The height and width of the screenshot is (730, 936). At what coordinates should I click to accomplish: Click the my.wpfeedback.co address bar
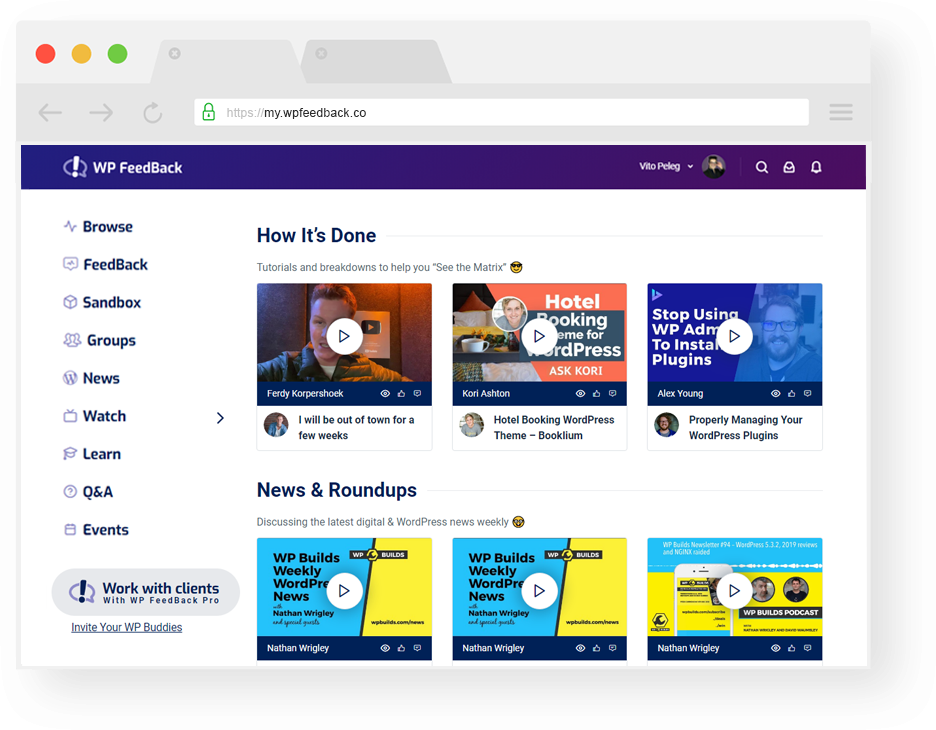point(501,112)
